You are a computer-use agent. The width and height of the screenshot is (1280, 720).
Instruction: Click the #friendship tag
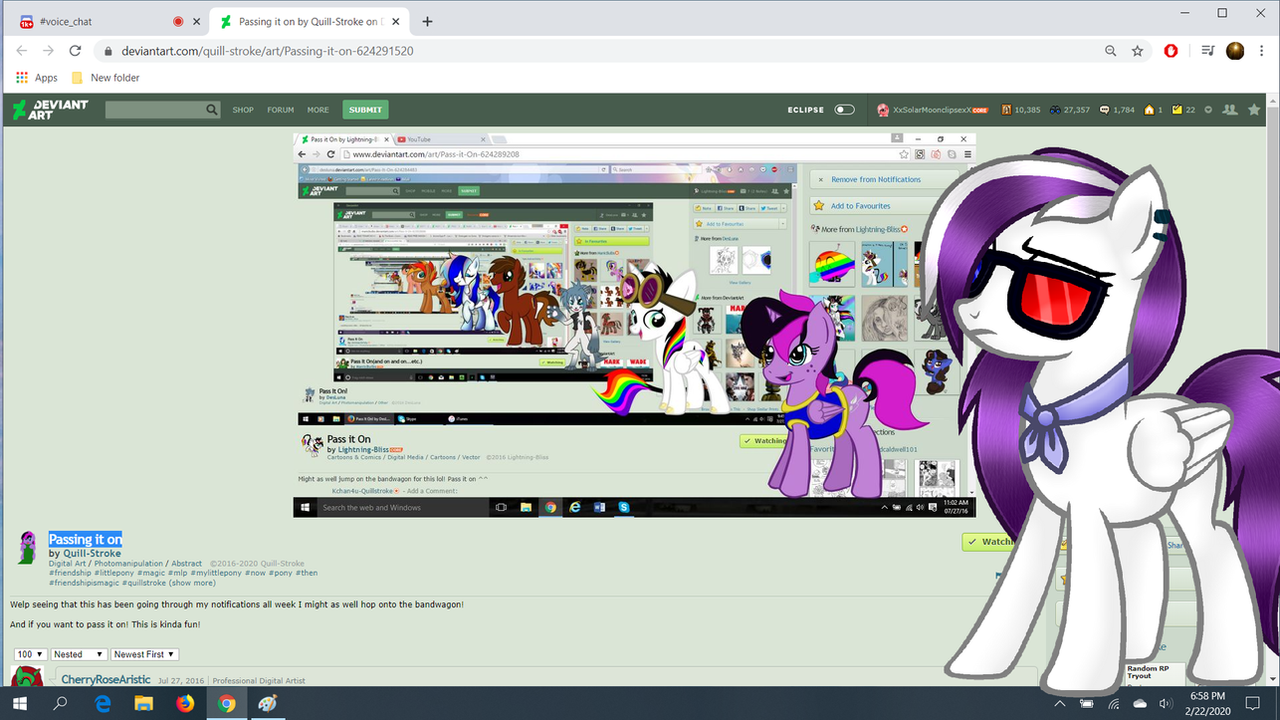coord(69,573)
